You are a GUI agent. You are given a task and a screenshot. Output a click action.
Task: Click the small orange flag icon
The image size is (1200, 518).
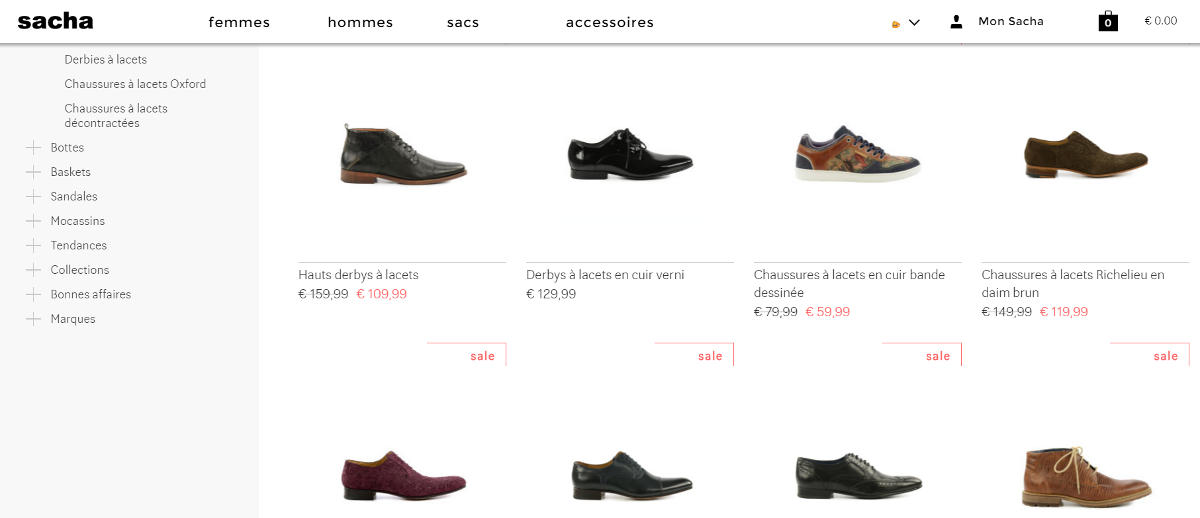pyautogui.click(x=896, y=23)
